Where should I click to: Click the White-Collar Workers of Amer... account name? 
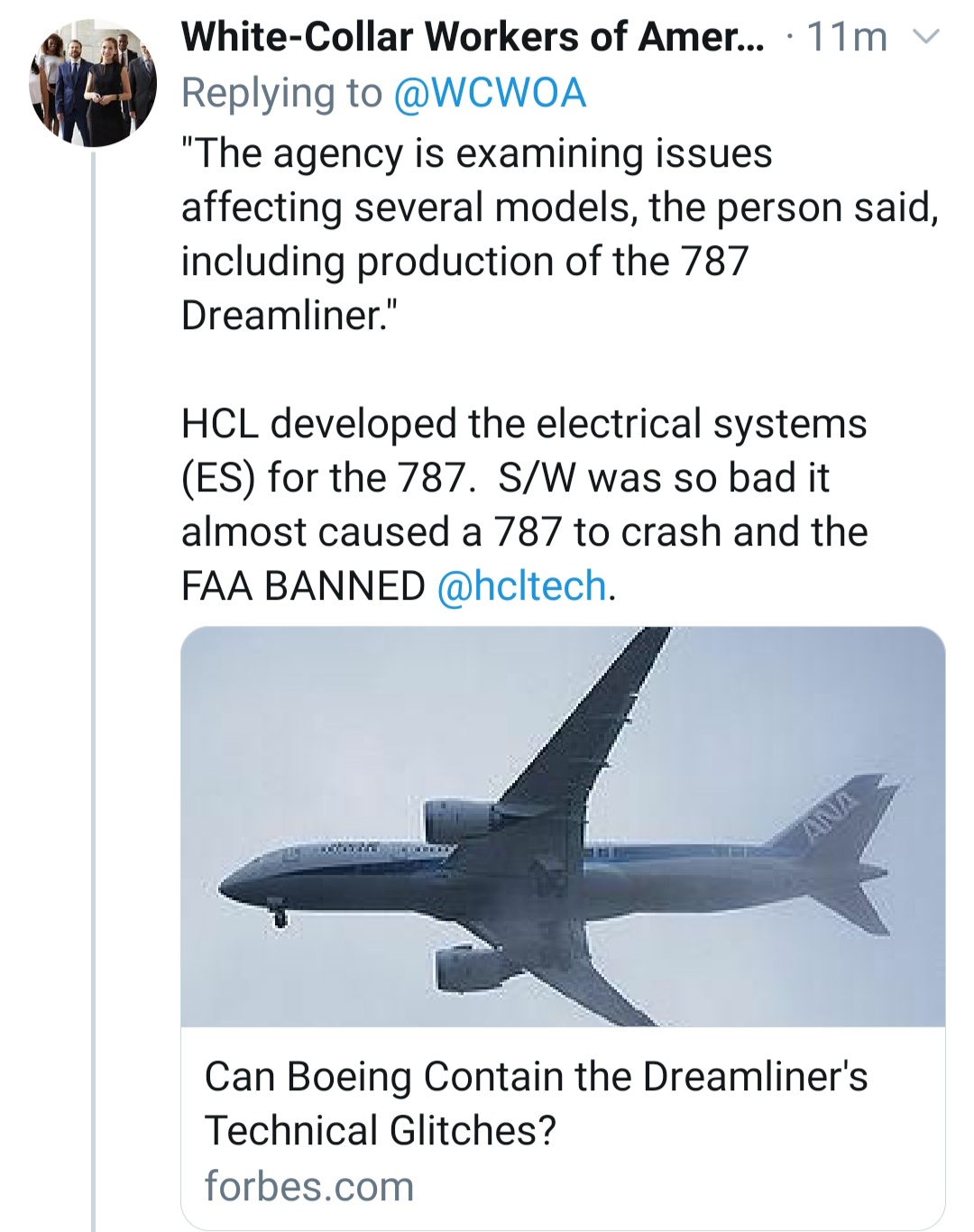[x=472, y=38]
